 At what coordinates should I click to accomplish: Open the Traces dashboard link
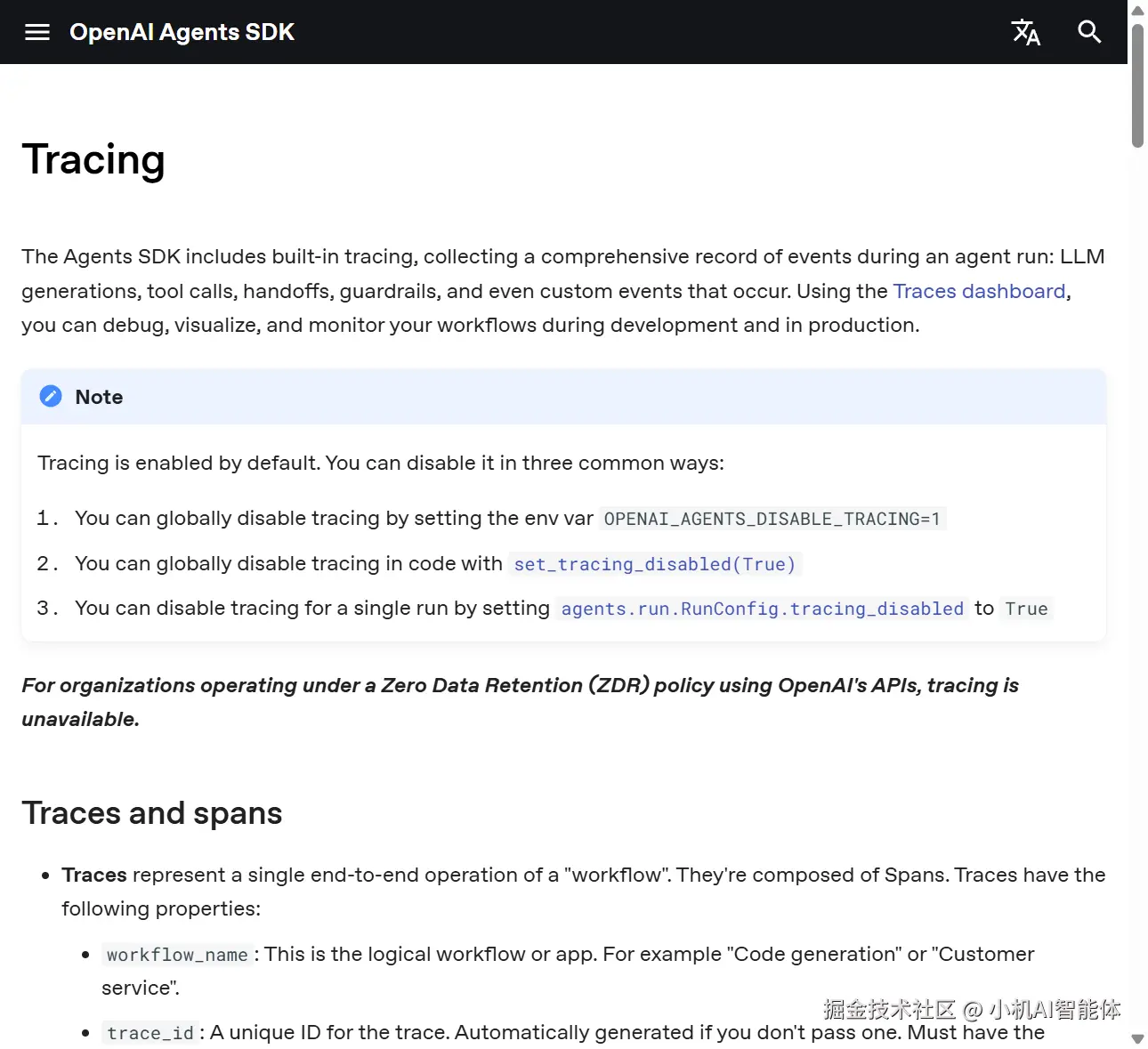coord(979,291)
